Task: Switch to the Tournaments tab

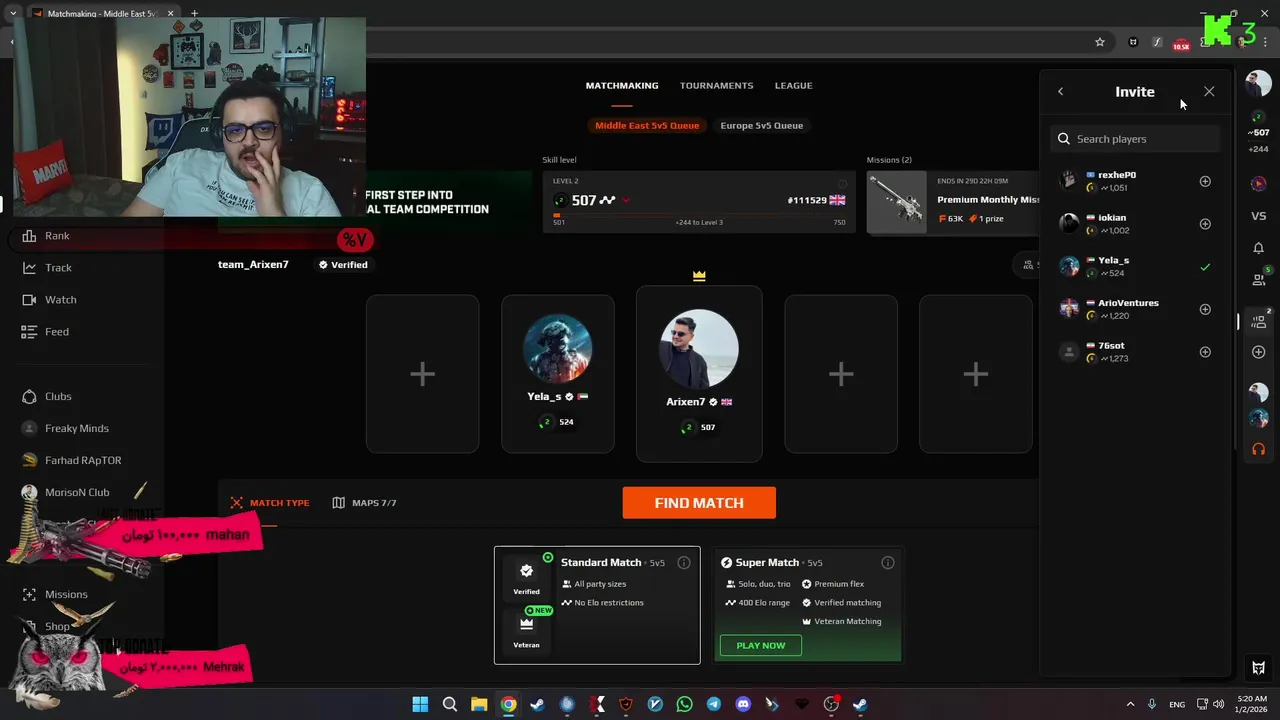Action: [x=716, y=85]
